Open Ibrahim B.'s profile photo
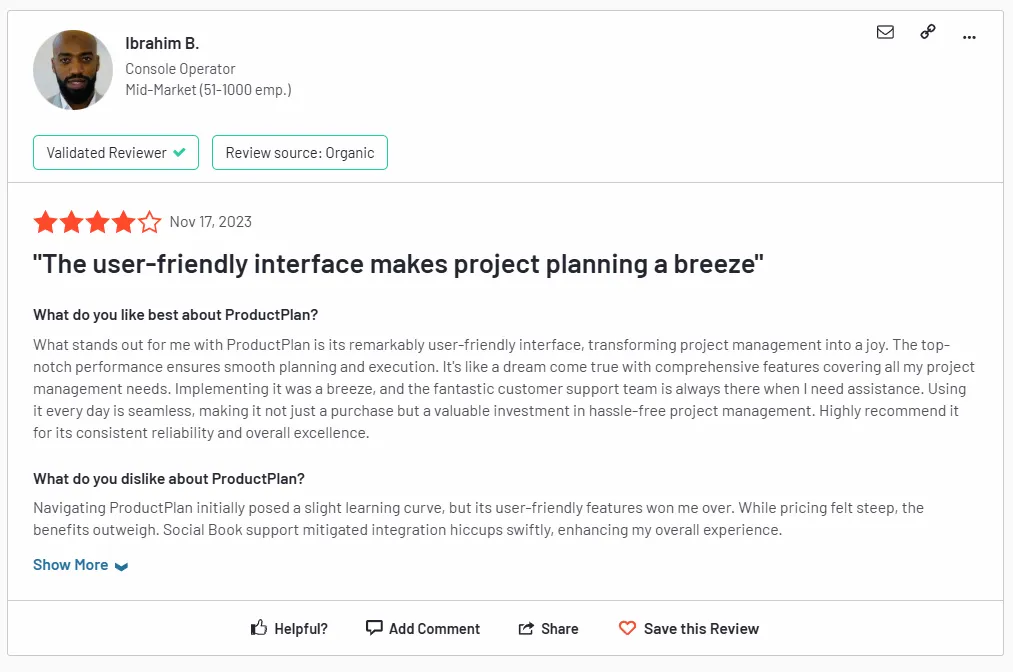 click(x=73, y=70)
